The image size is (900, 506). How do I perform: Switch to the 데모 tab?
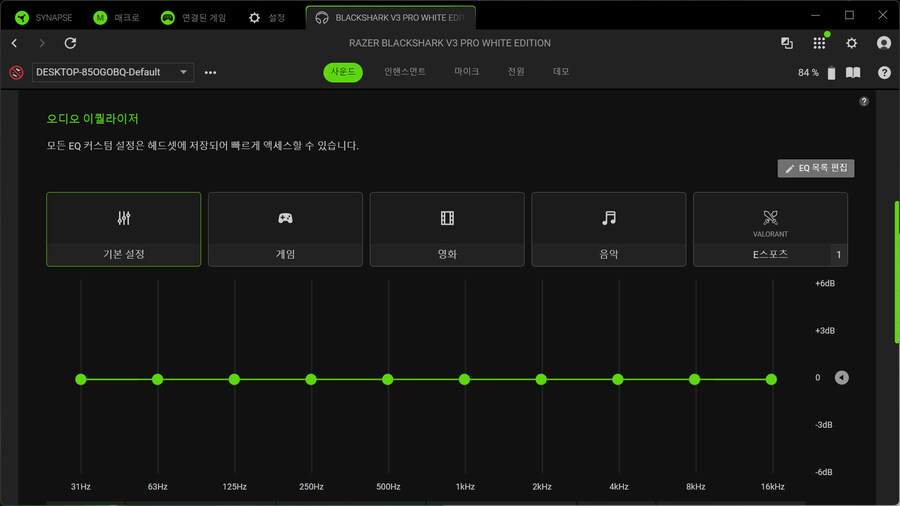click(561, 72)
